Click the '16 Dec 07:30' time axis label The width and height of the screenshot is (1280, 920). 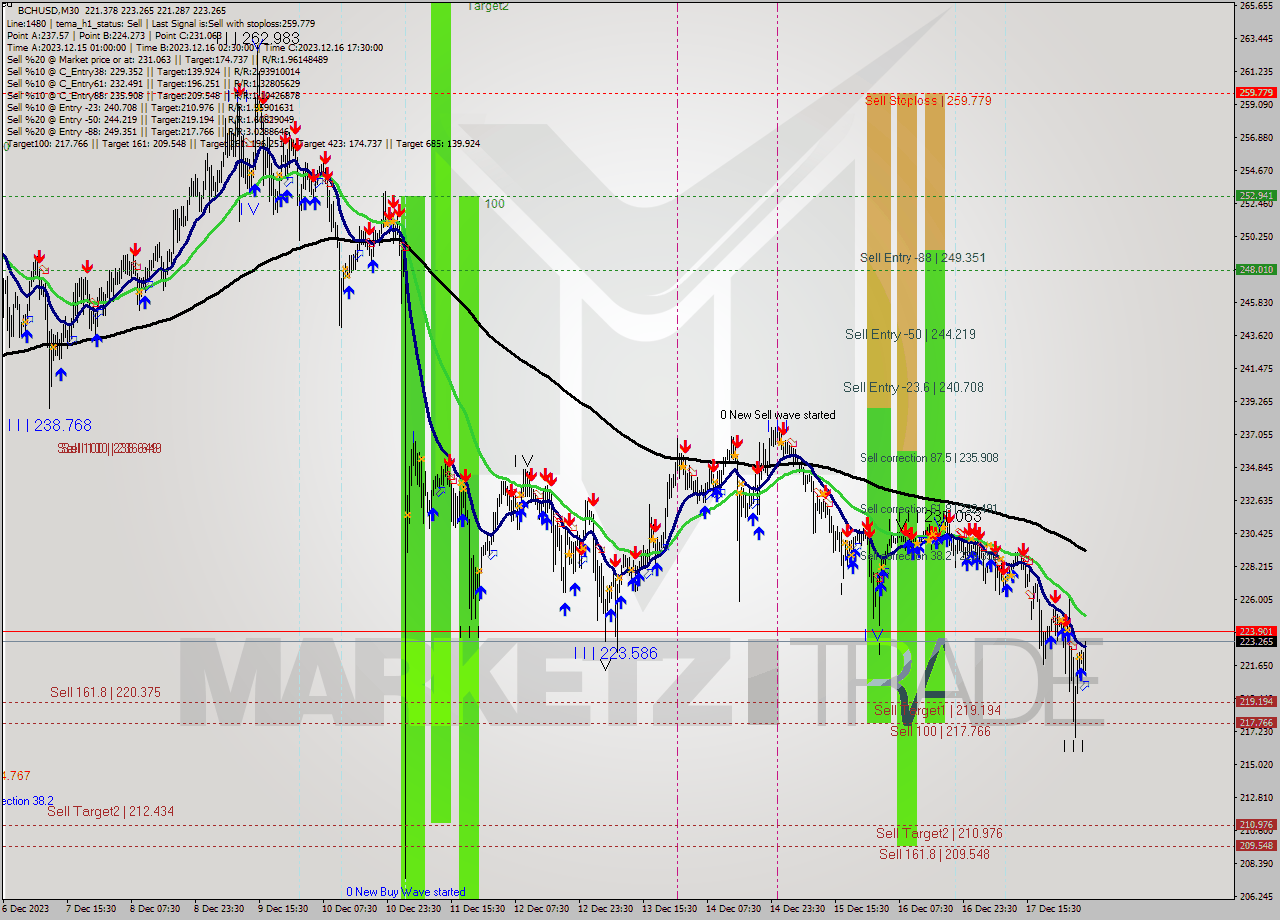(925, 909)
